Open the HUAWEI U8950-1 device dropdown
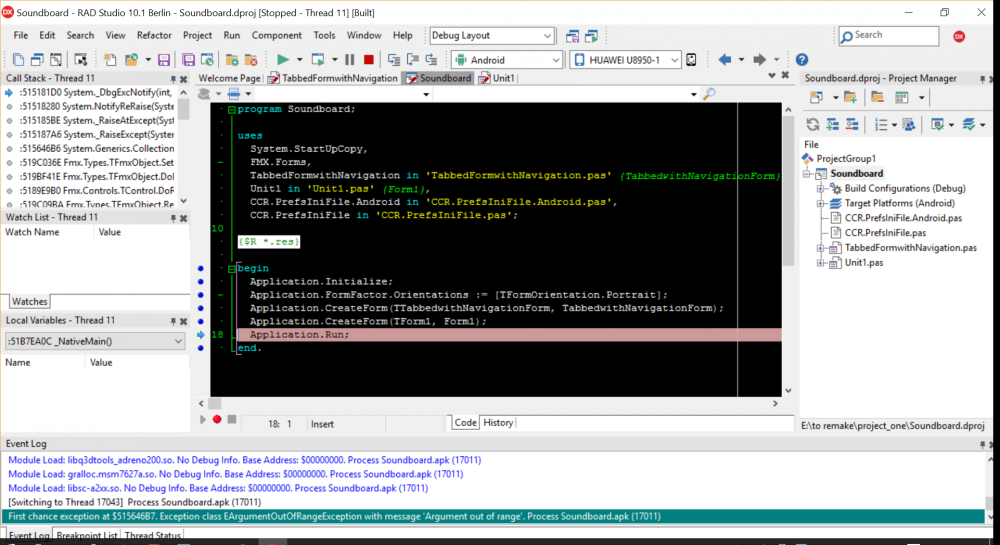This screenshot has width=1000, height=545. 674,60
